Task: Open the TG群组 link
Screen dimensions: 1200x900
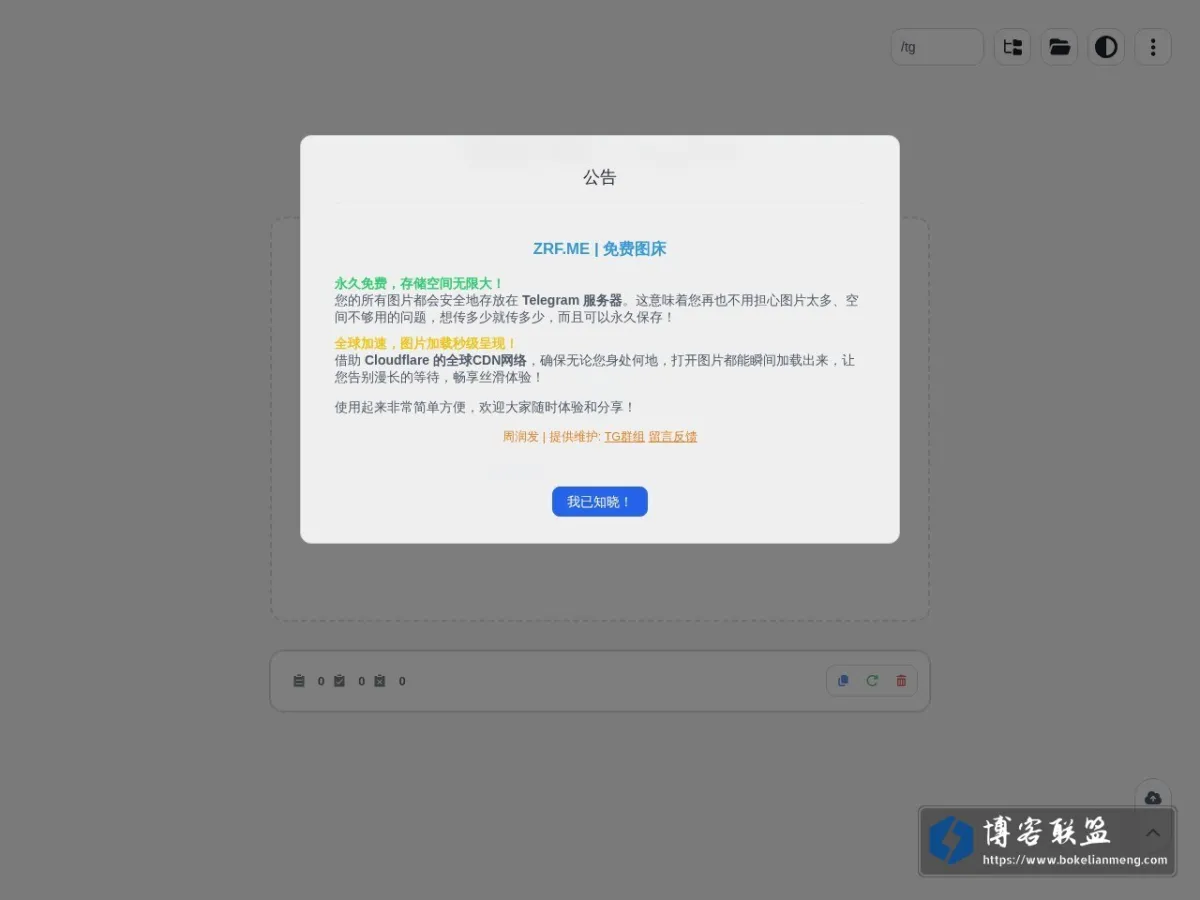Action: point(624,437)
